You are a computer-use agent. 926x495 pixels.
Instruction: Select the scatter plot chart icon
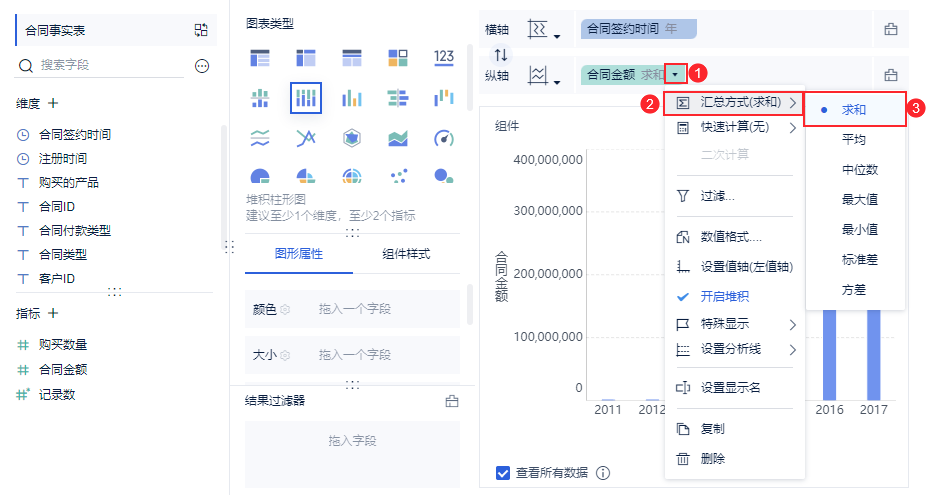point(398,176)
